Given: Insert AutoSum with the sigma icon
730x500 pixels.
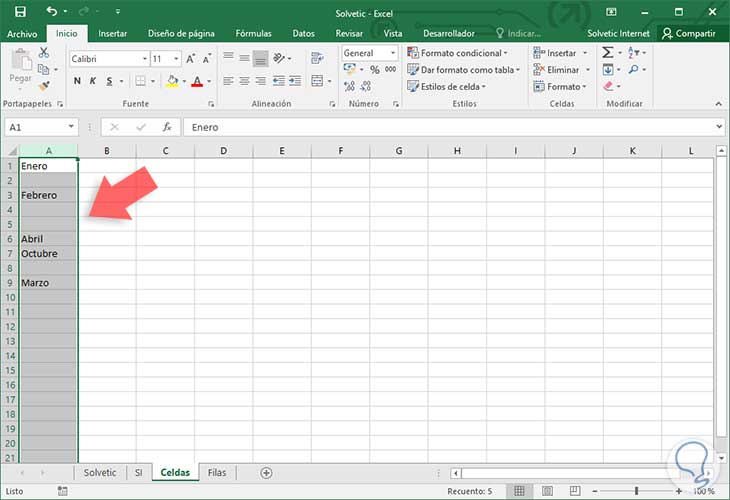Looking at the screenshot, I should 608,53.
